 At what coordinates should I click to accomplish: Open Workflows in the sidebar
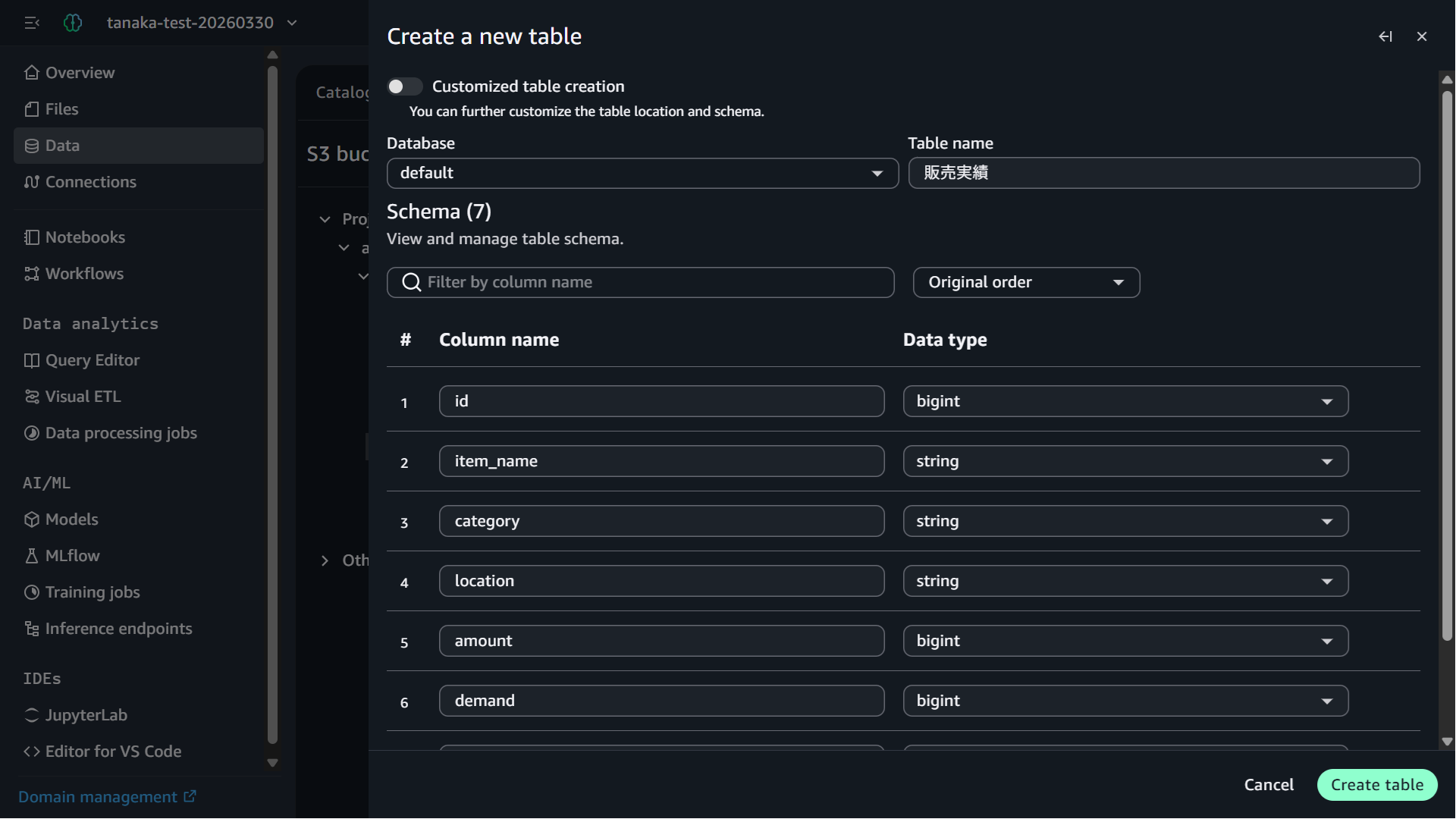(x=139, y=274)
